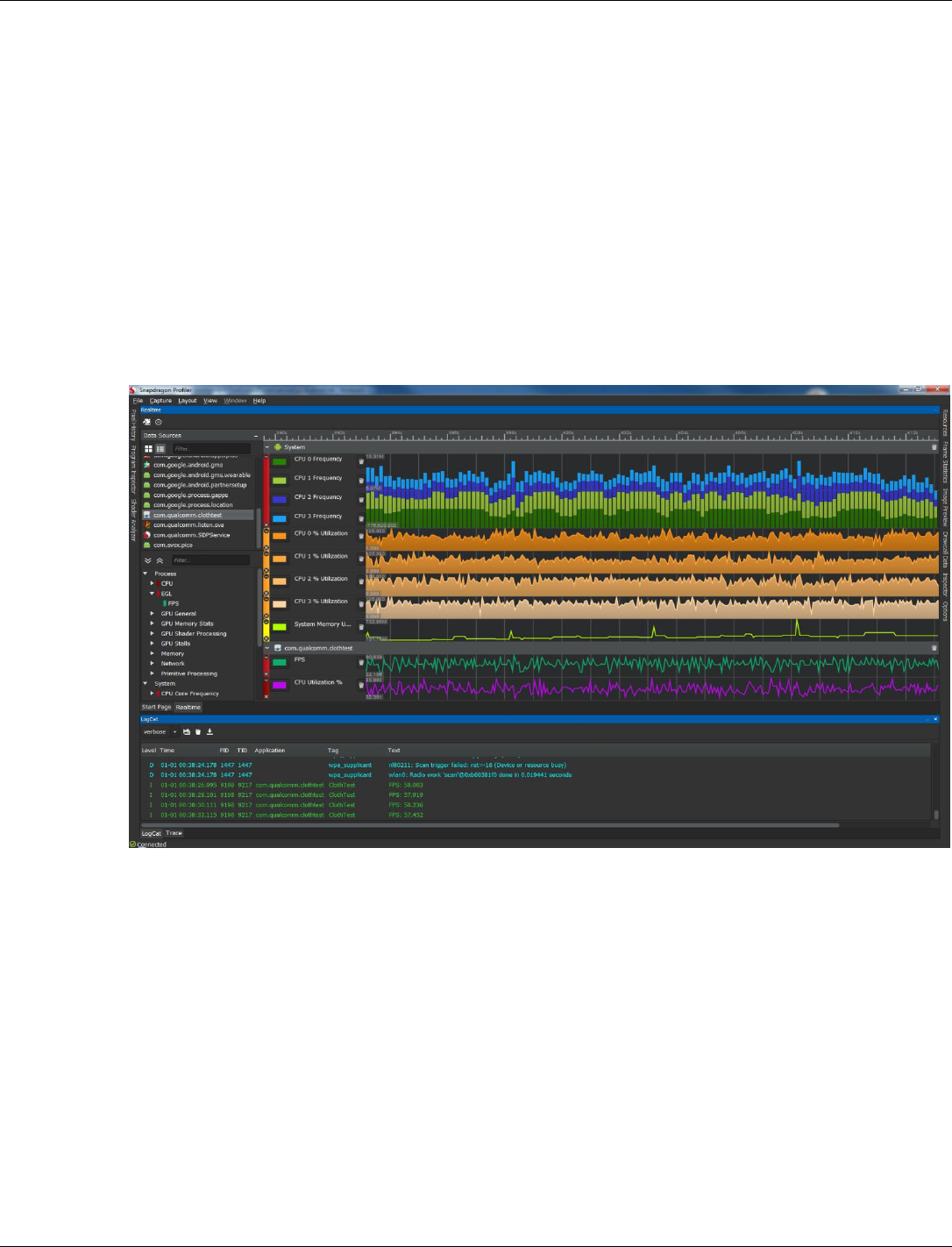The image size is (952, 1247).
Task: Click System Memory Usage color swatch
Action: [x=280, y=627]
